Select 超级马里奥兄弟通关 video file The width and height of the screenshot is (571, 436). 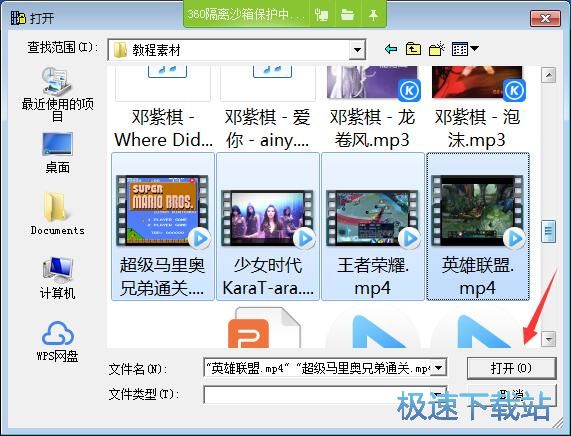pos(162,227)
